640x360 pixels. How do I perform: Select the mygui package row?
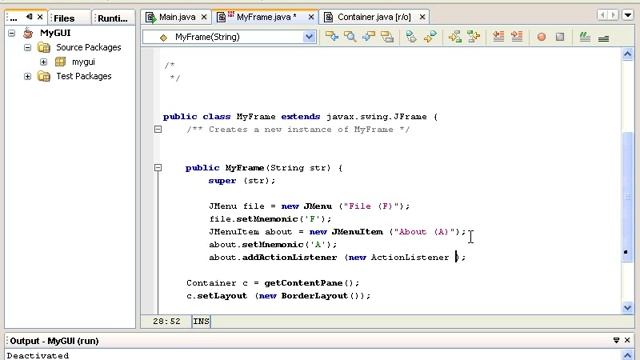(x=83, y=62)
